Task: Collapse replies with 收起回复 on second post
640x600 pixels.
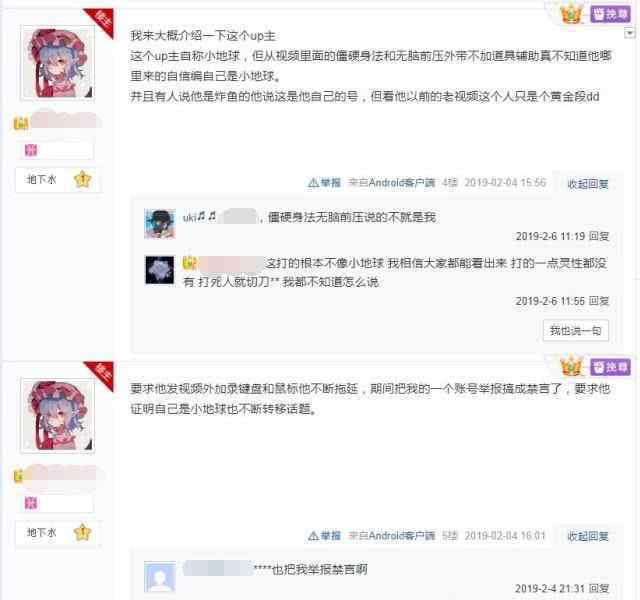Action: tap(588, 536)
